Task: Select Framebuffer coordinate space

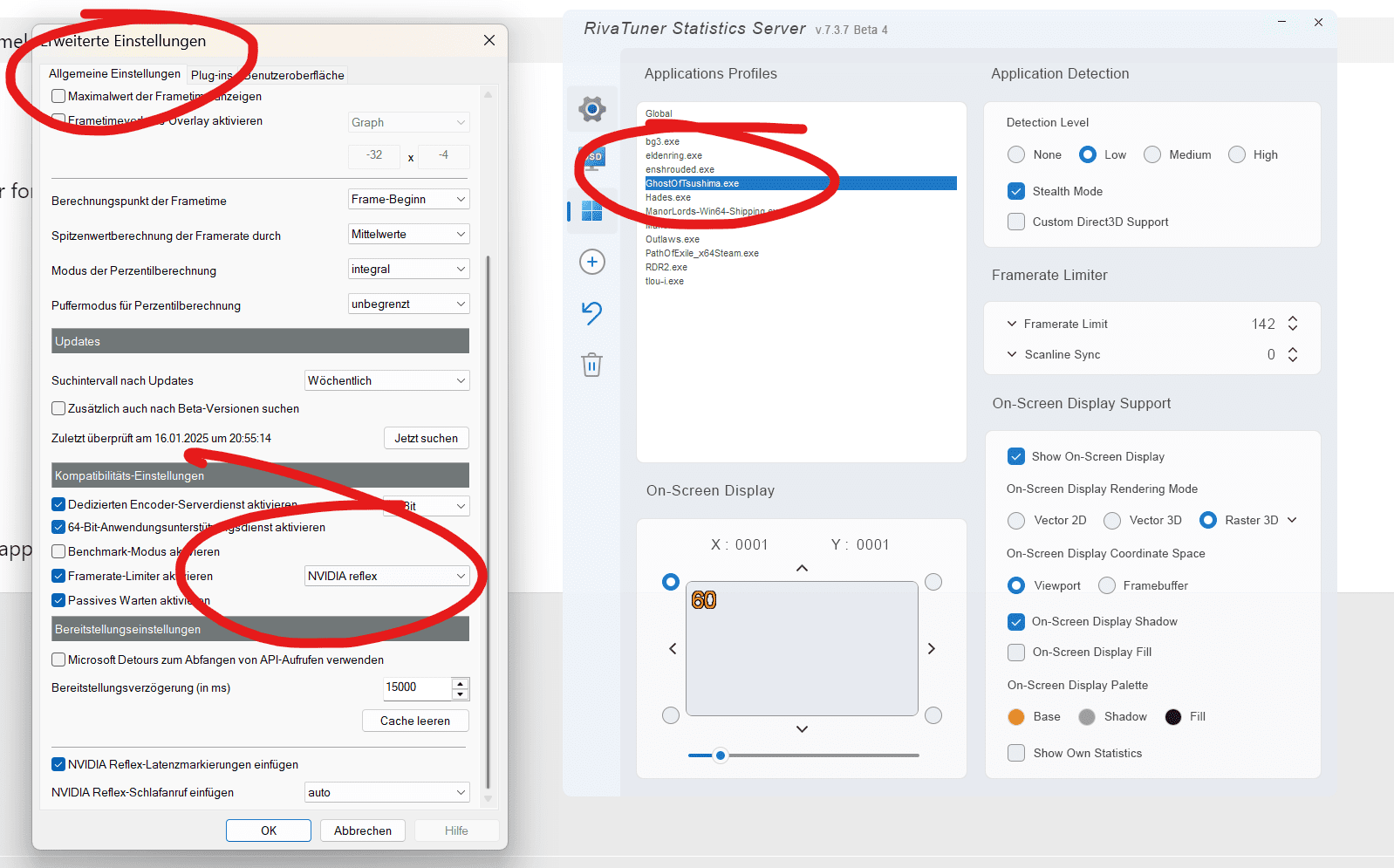Action: pos(1107,585)
